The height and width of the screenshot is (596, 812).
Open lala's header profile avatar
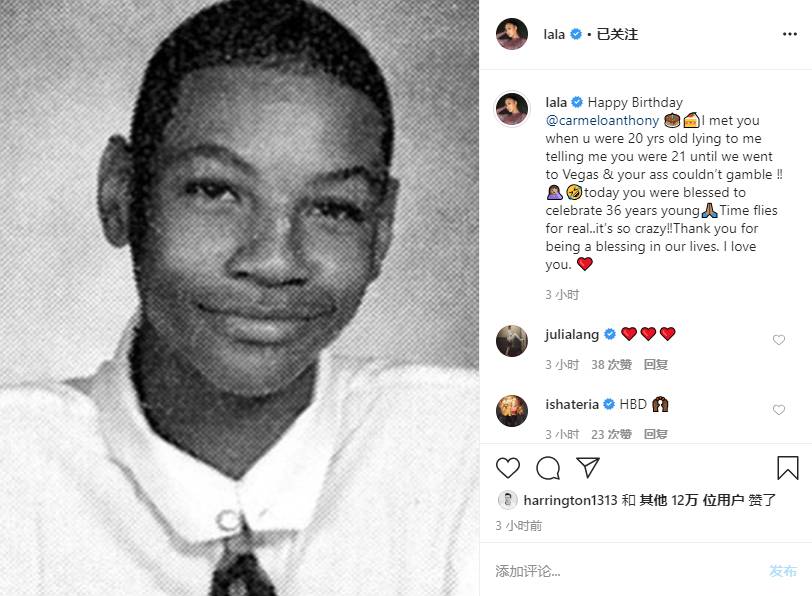click(512, 34)
